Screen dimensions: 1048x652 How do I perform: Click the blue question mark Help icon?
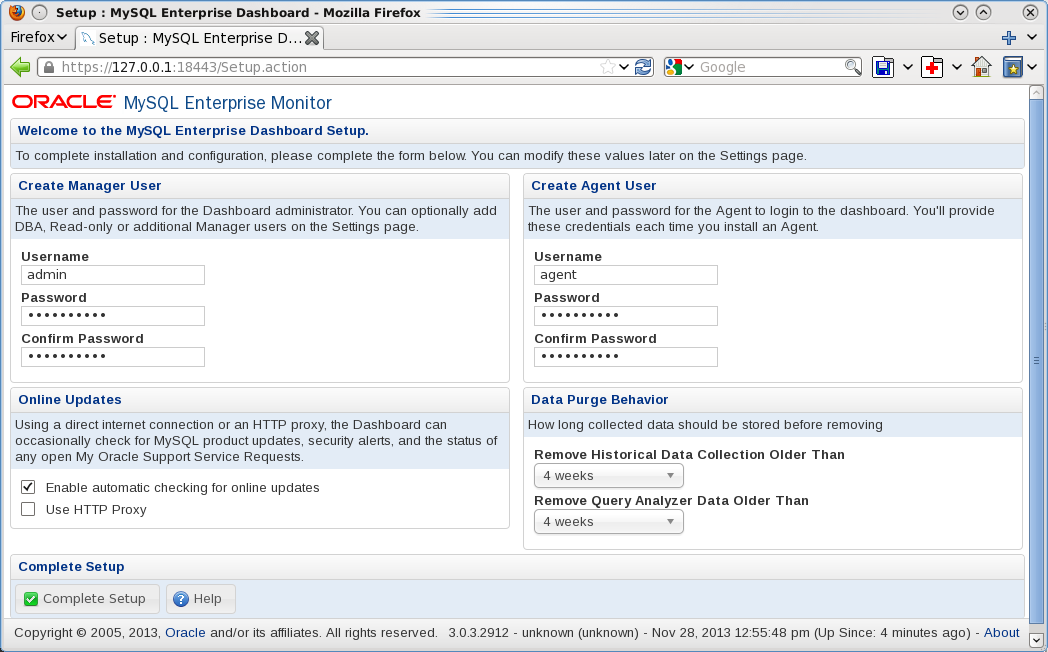(x=181, y=599)
